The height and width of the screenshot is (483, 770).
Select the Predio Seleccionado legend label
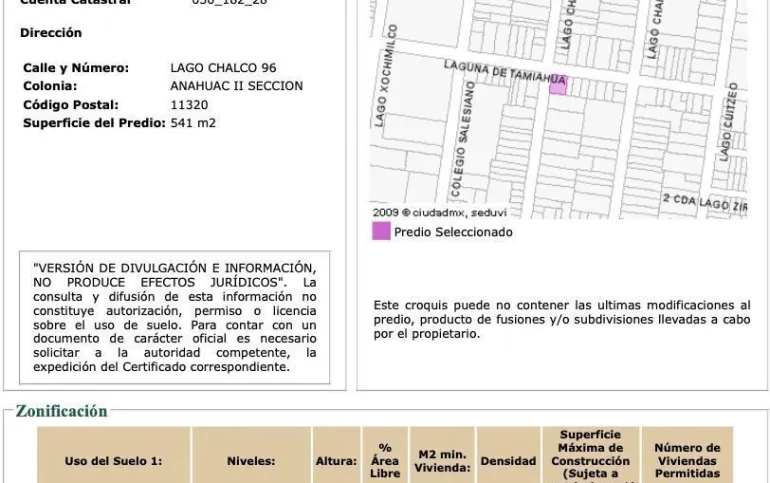click(453, 232)
